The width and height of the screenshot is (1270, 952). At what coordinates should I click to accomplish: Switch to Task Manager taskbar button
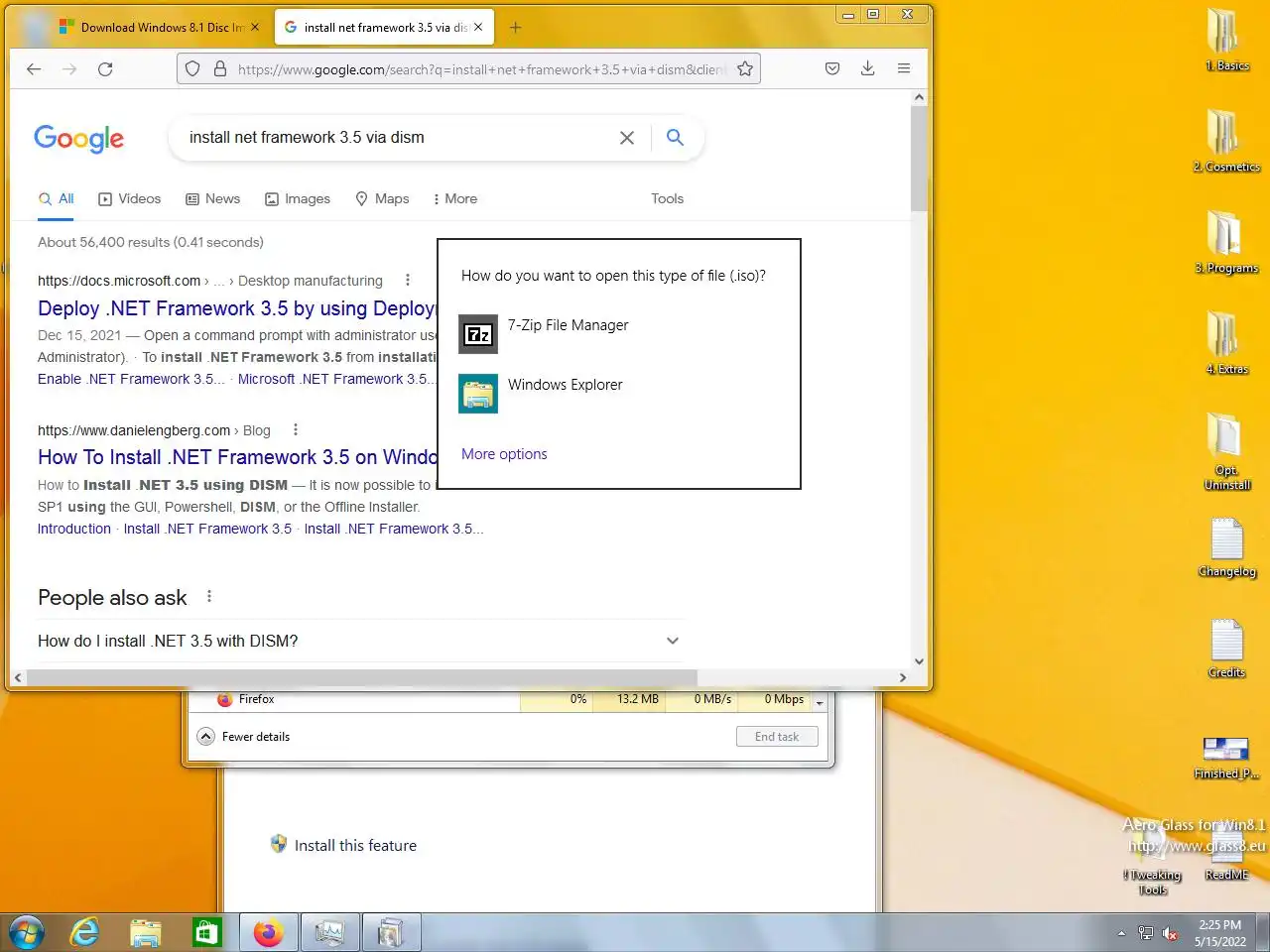pos(329,933)
